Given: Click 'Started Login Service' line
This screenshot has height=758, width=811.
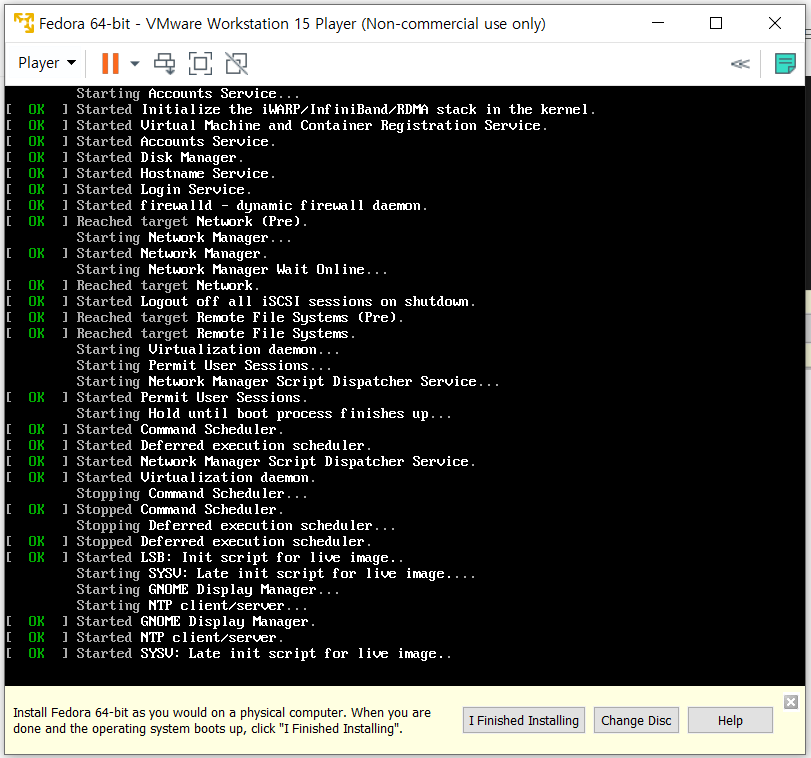Looking at the screenshot, I should pyautogui.click(x=129, y=190).
